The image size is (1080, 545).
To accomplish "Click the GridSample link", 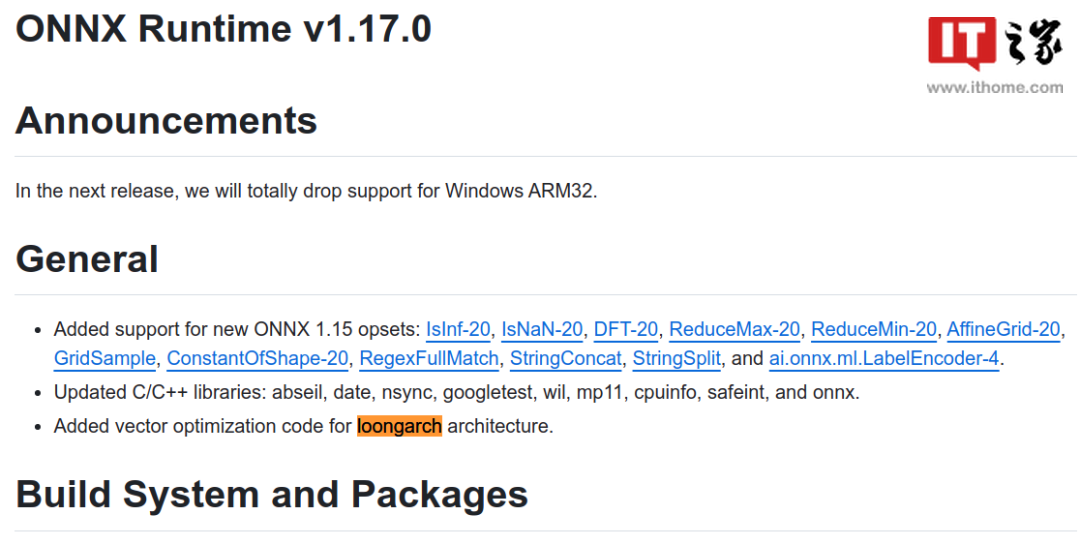I will (105, 358).
